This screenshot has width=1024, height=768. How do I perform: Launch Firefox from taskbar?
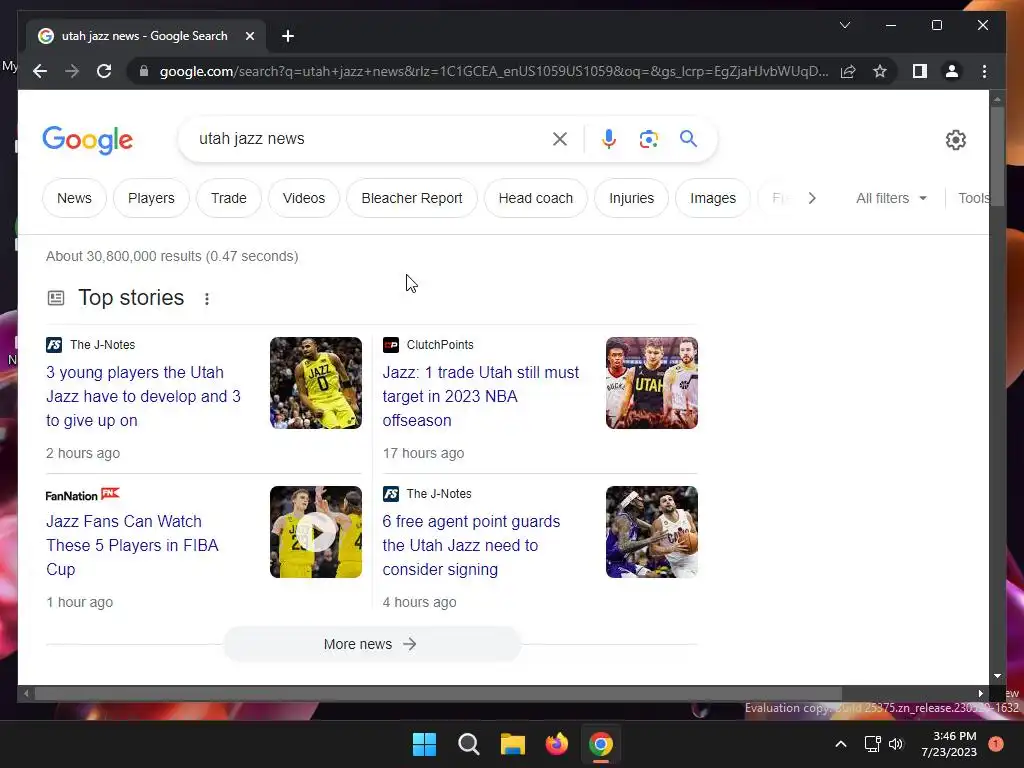tap(556, 744)
